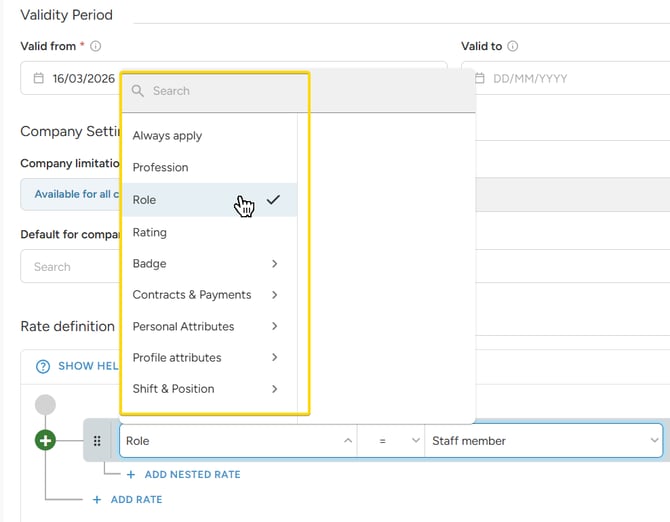Click the Valid to info icon
This screenshot has height=522, width=670.
[513, 46]
